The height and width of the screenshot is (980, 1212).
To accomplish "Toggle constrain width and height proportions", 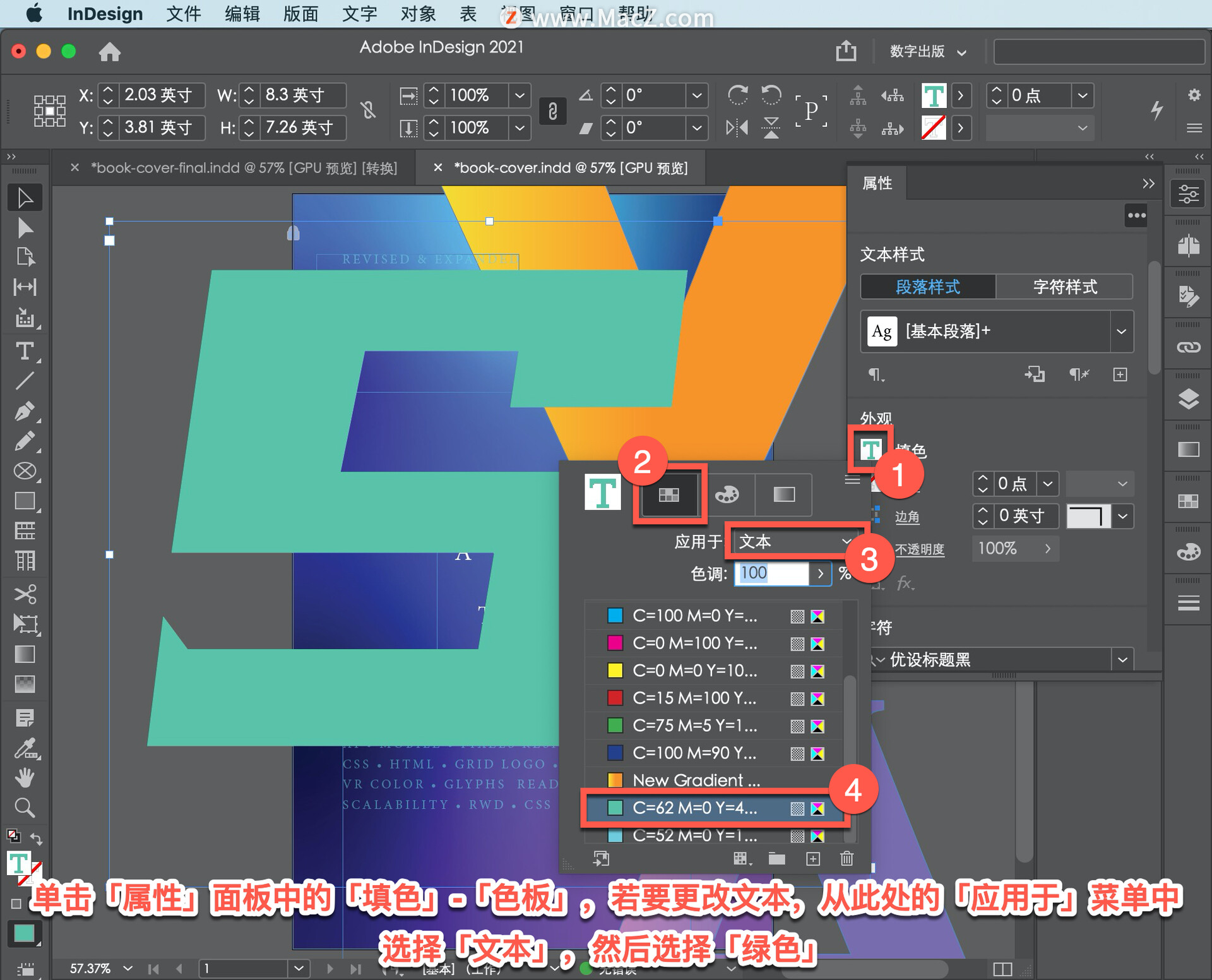I will (368, 111).
